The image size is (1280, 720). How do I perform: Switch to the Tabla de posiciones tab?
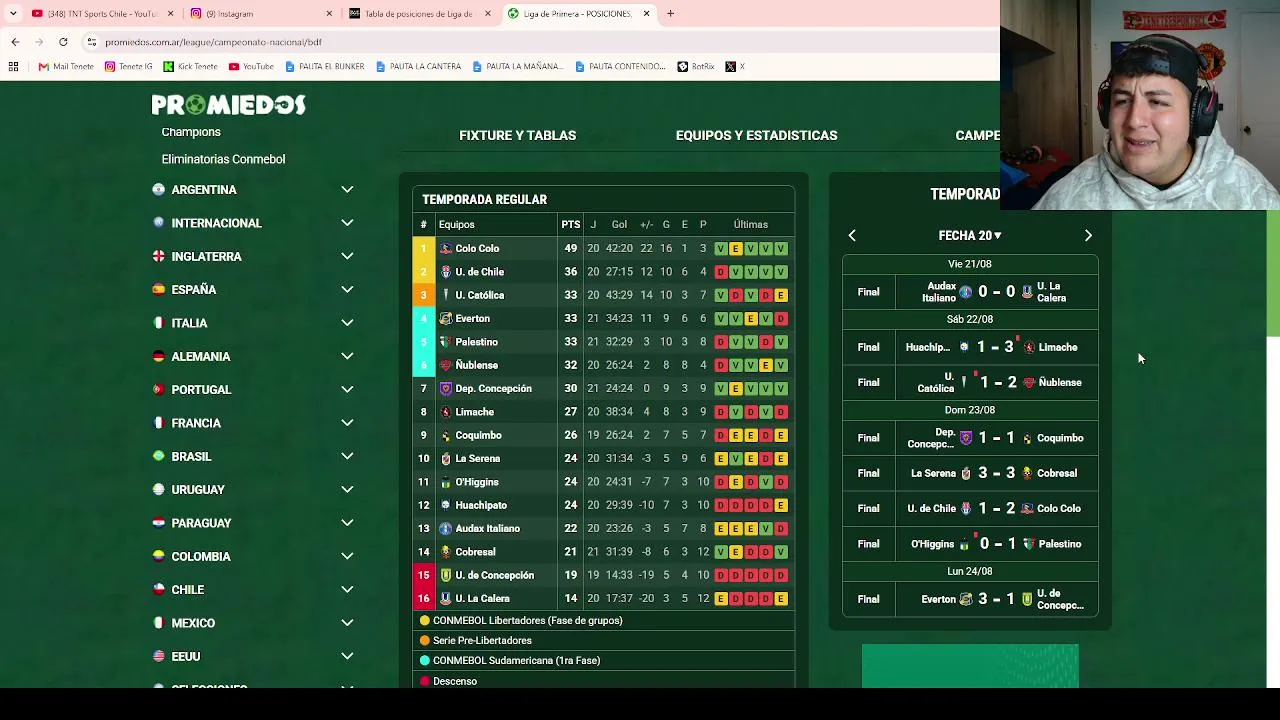pos(419,14)
